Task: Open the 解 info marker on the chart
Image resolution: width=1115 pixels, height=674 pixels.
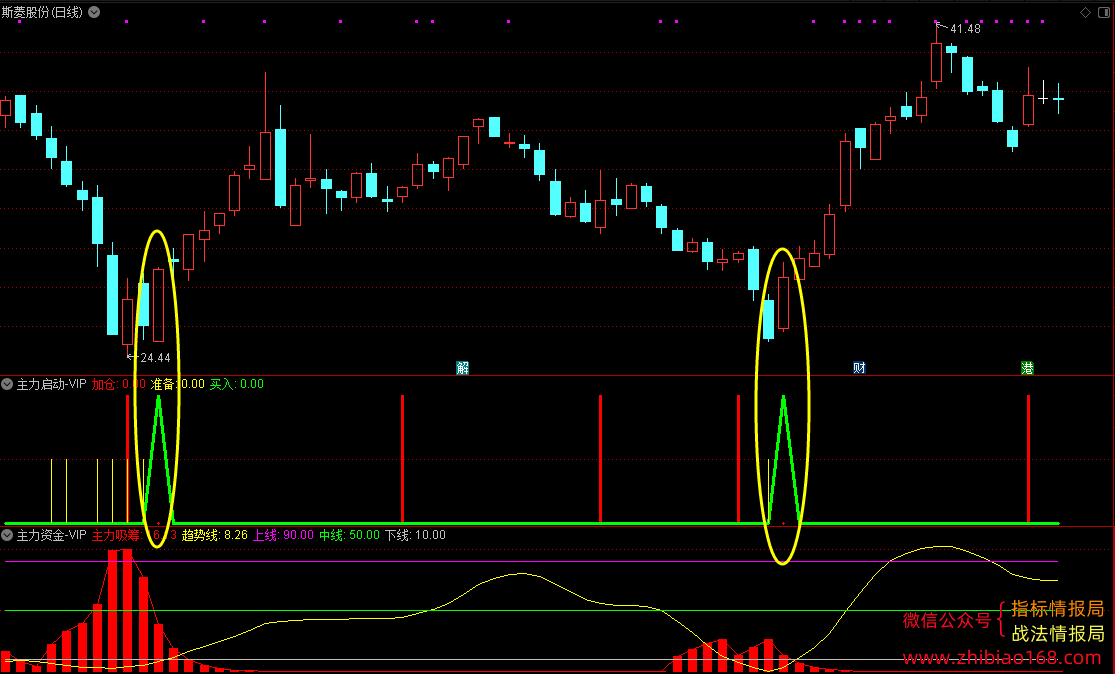Action: 462,368
